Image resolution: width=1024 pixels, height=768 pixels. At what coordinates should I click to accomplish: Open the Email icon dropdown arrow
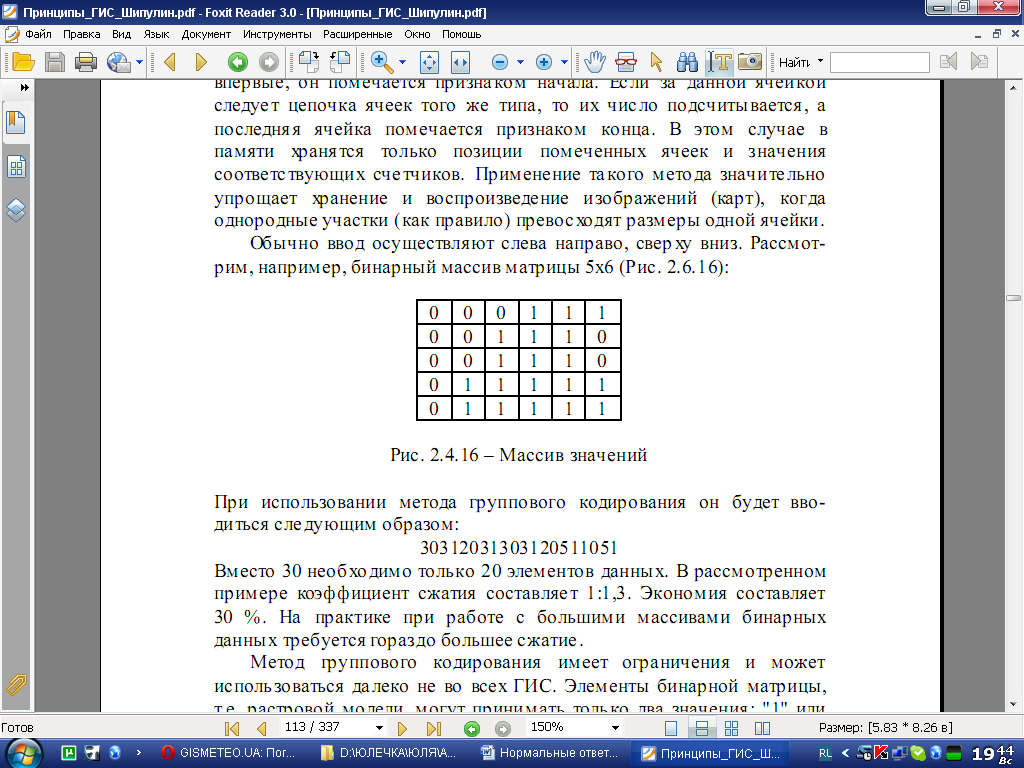click(139, 62)
